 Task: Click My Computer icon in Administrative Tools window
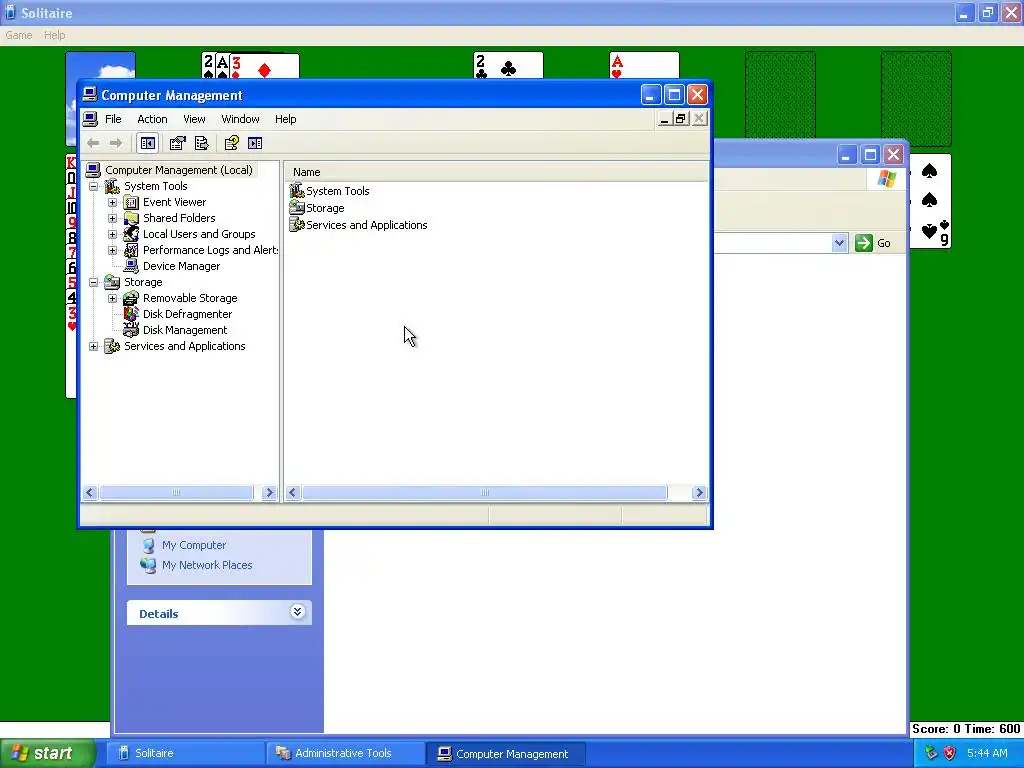tap(149, 545)
